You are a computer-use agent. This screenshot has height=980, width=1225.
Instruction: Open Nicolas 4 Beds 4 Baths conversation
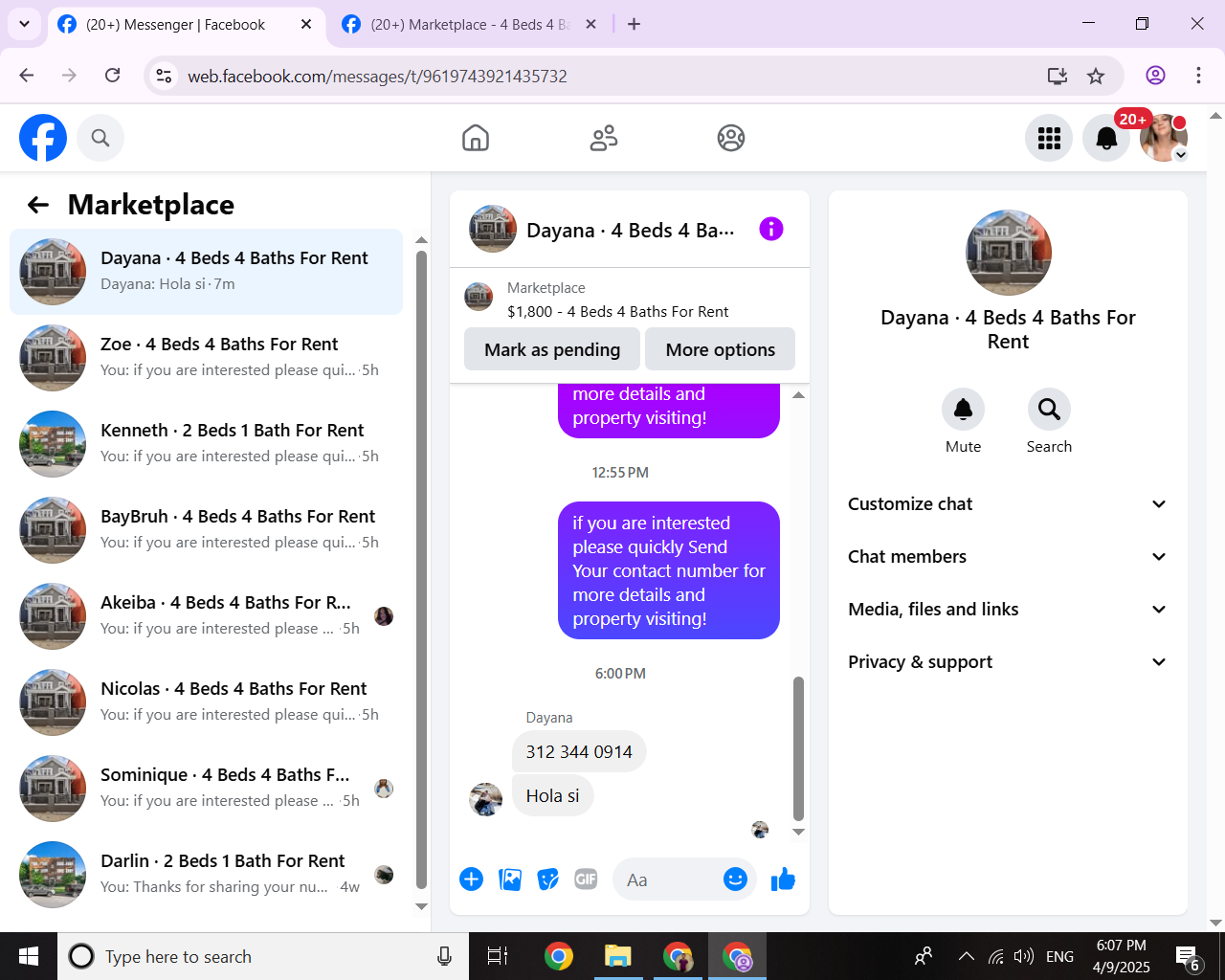pyautogui.click(x=206, y=702)
